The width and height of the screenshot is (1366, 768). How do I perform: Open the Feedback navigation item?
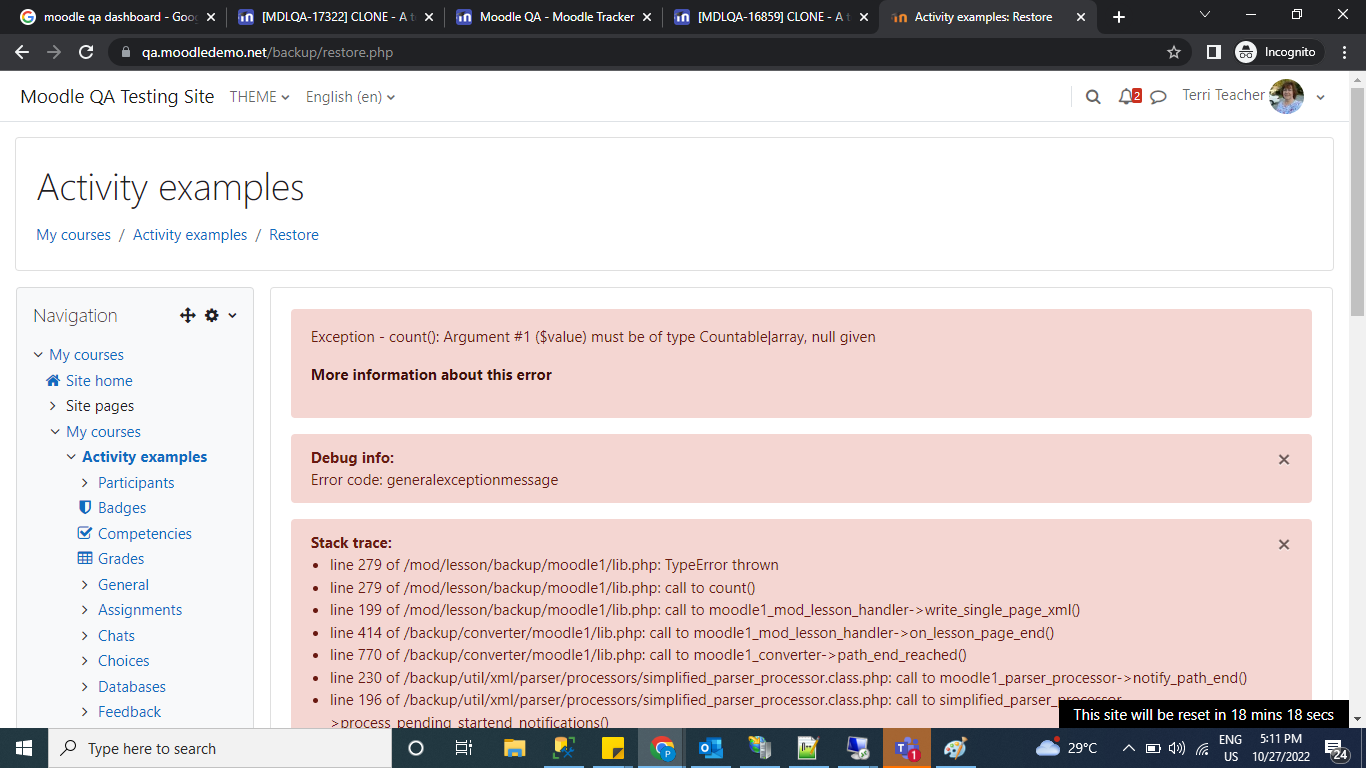(x=129, y=712)
